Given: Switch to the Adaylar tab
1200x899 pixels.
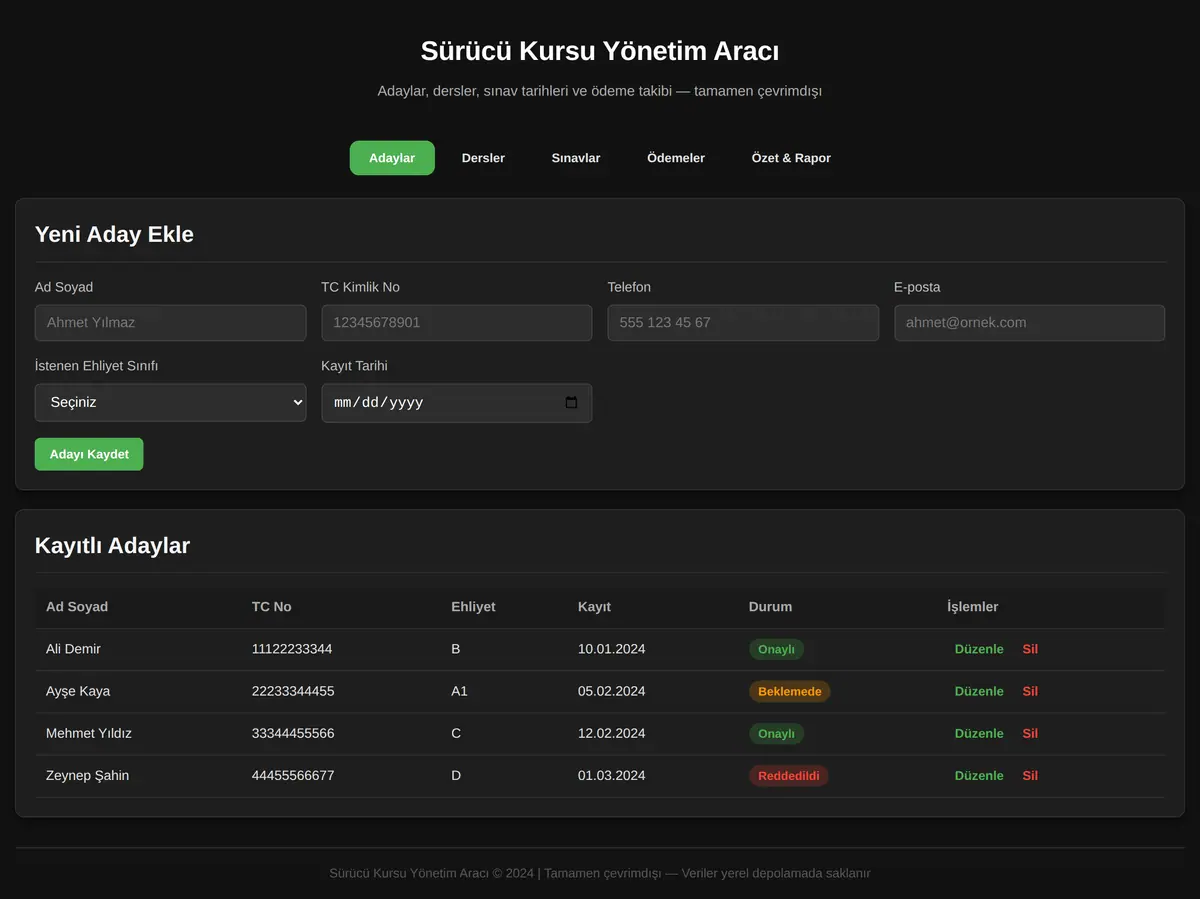Looking at the screenshot, I should 392,158.
